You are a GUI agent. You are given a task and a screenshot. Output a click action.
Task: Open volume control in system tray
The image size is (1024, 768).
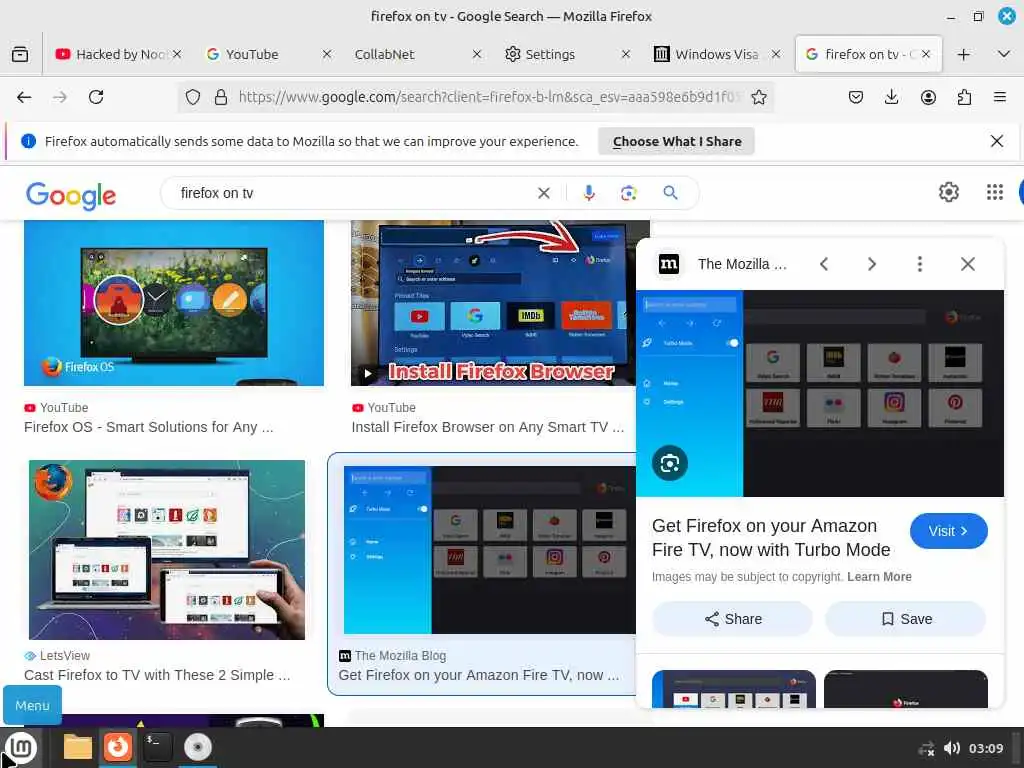coord(952,748)
